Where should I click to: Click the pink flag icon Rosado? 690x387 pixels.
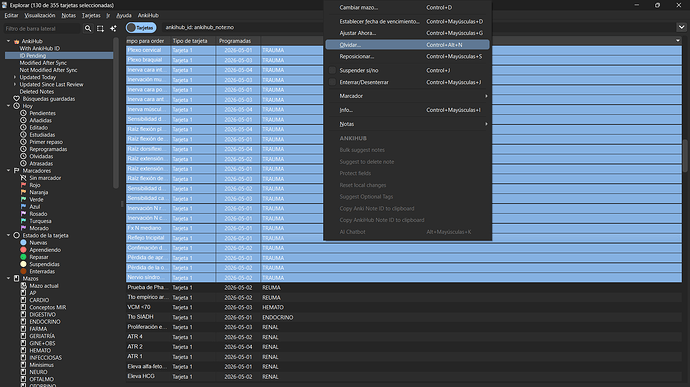[23, 214]
